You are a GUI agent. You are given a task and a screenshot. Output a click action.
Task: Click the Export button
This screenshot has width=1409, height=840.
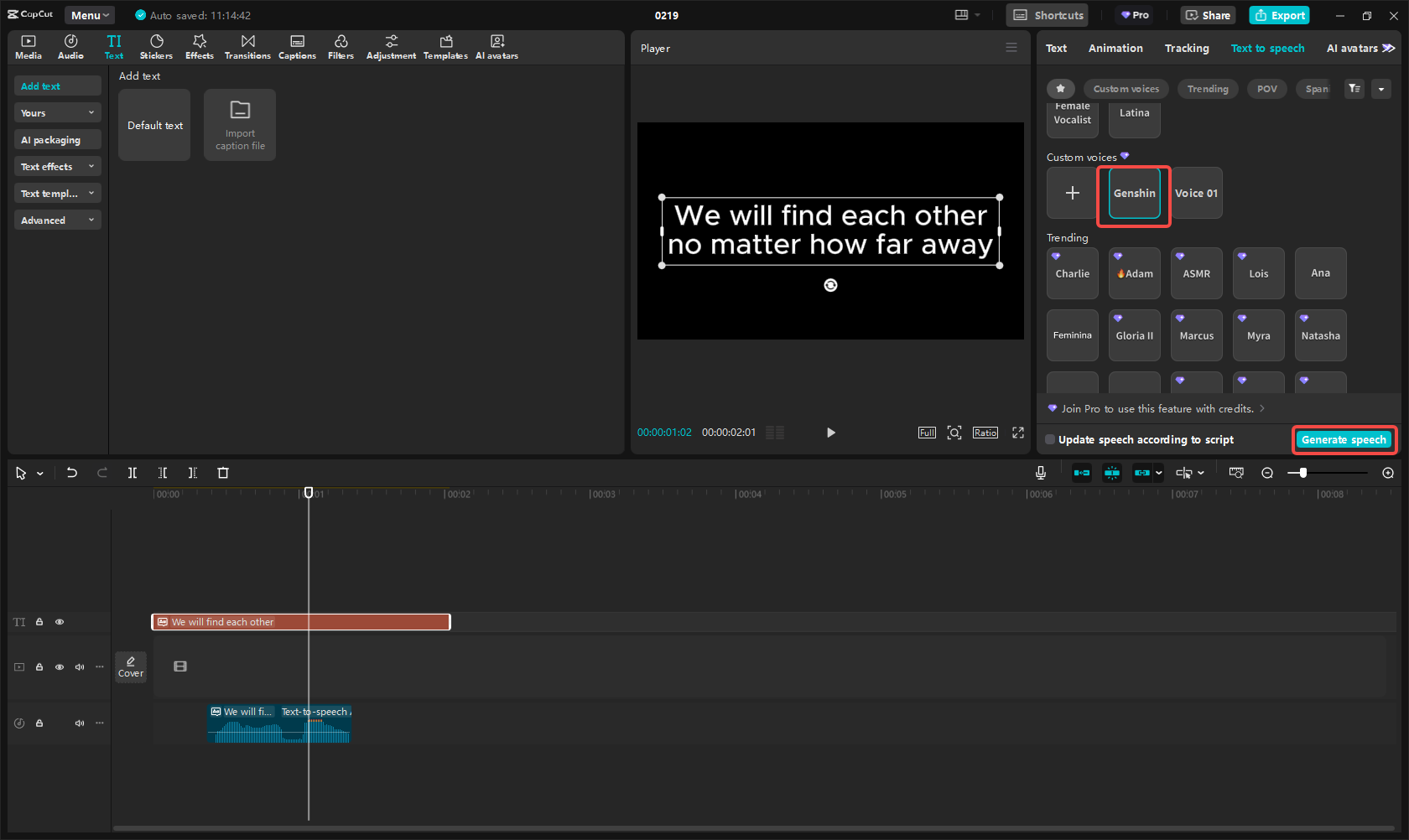coord(1279,15)
